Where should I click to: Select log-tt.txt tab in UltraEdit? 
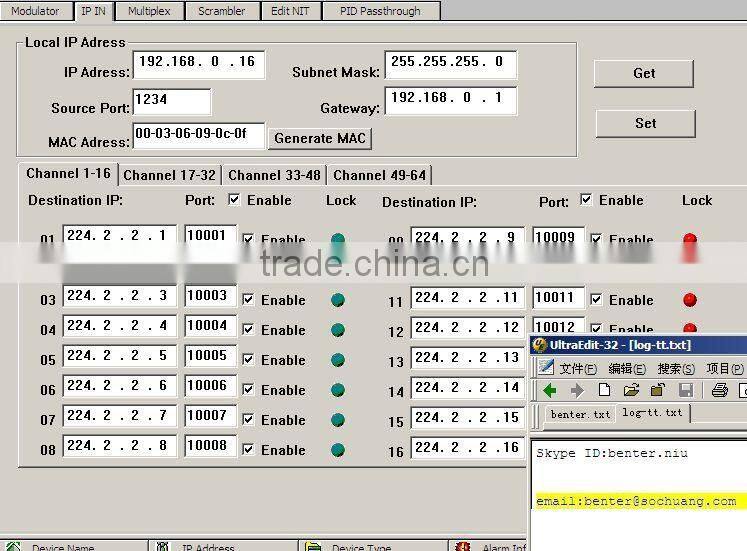click(x=653, y=413)
